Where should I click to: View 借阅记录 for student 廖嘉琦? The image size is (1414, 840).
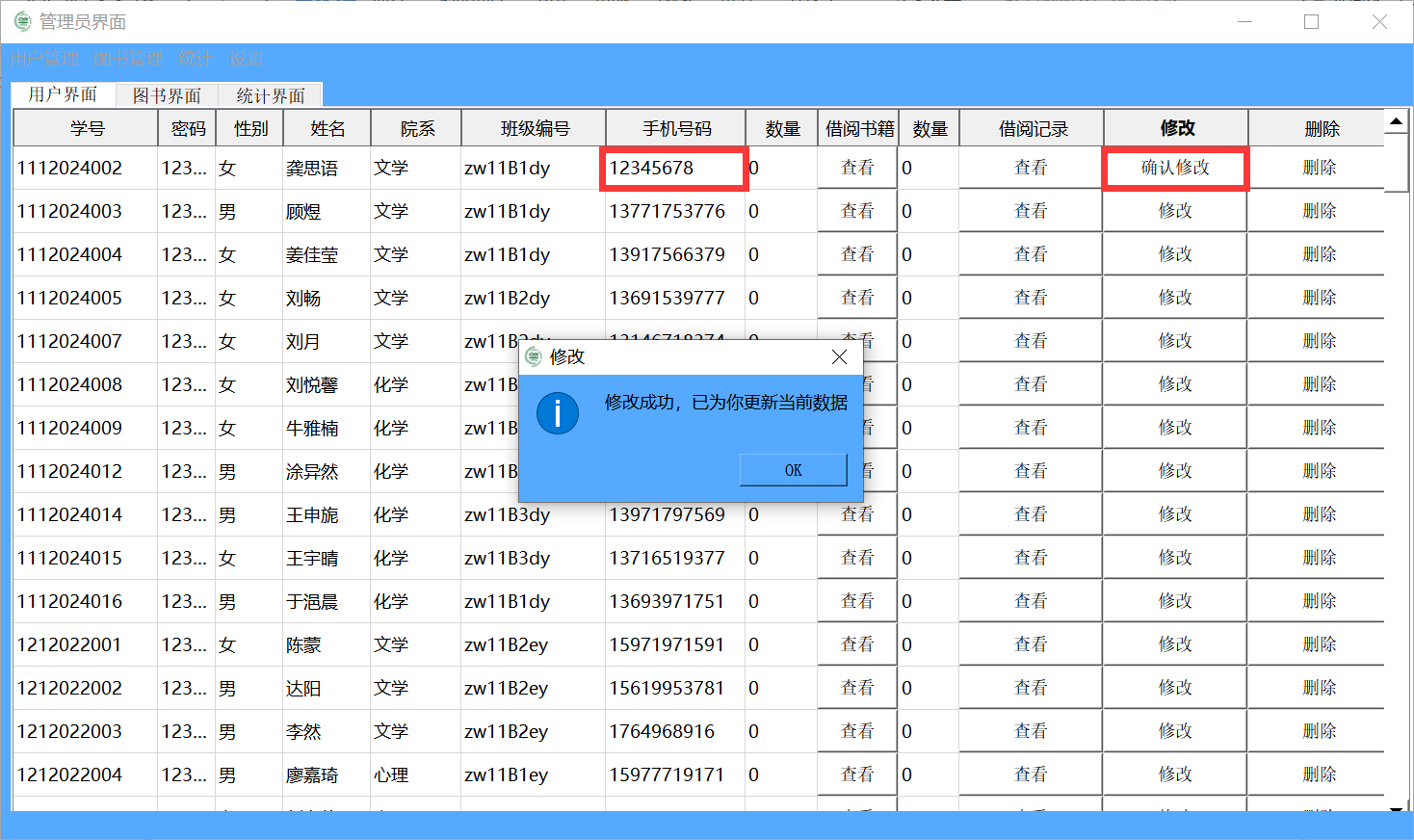(x=1031, y=774)
